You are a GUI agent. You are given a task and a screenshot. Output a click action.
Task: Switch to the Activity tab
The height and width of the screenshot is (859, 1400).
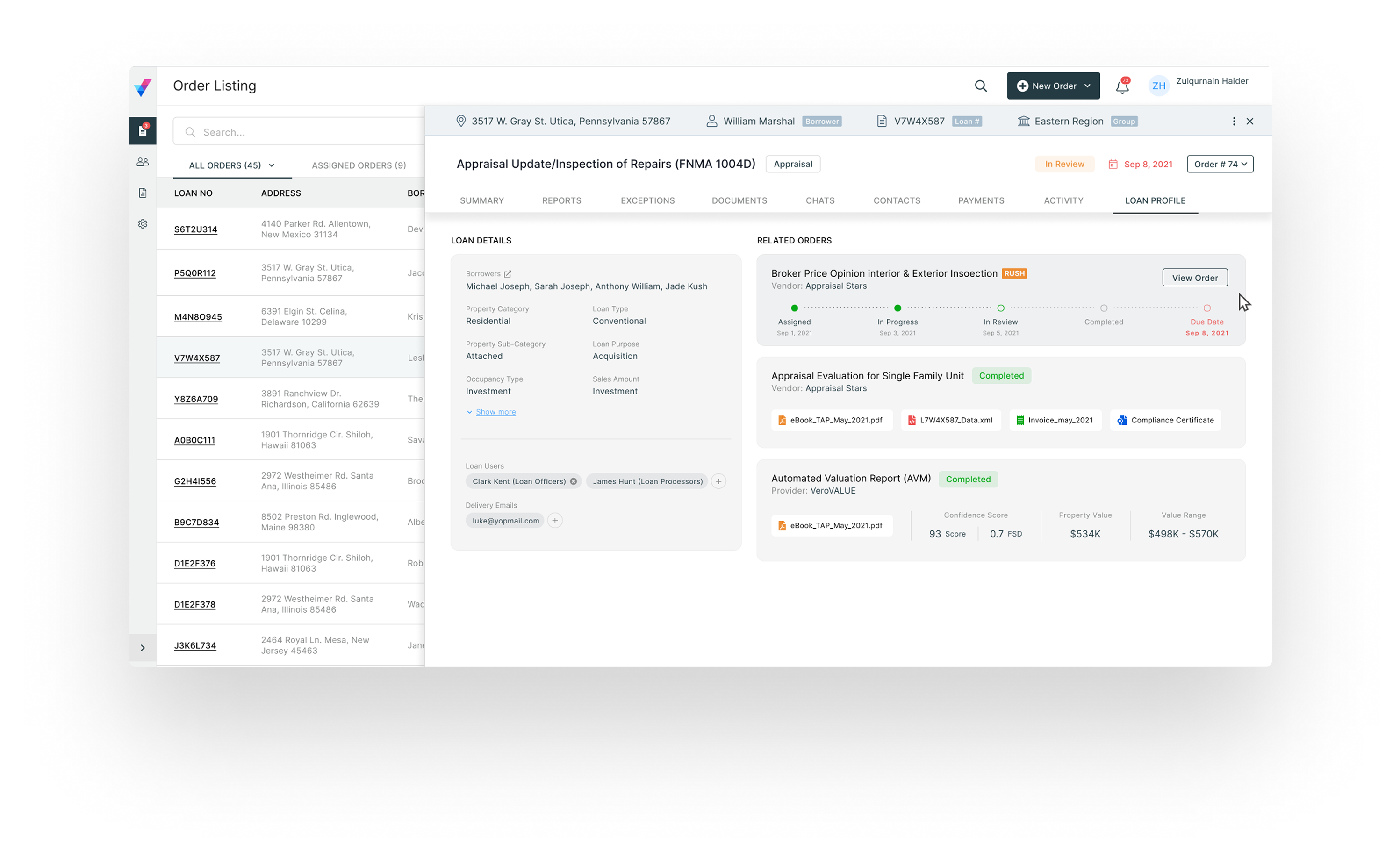coord(1063,200)
